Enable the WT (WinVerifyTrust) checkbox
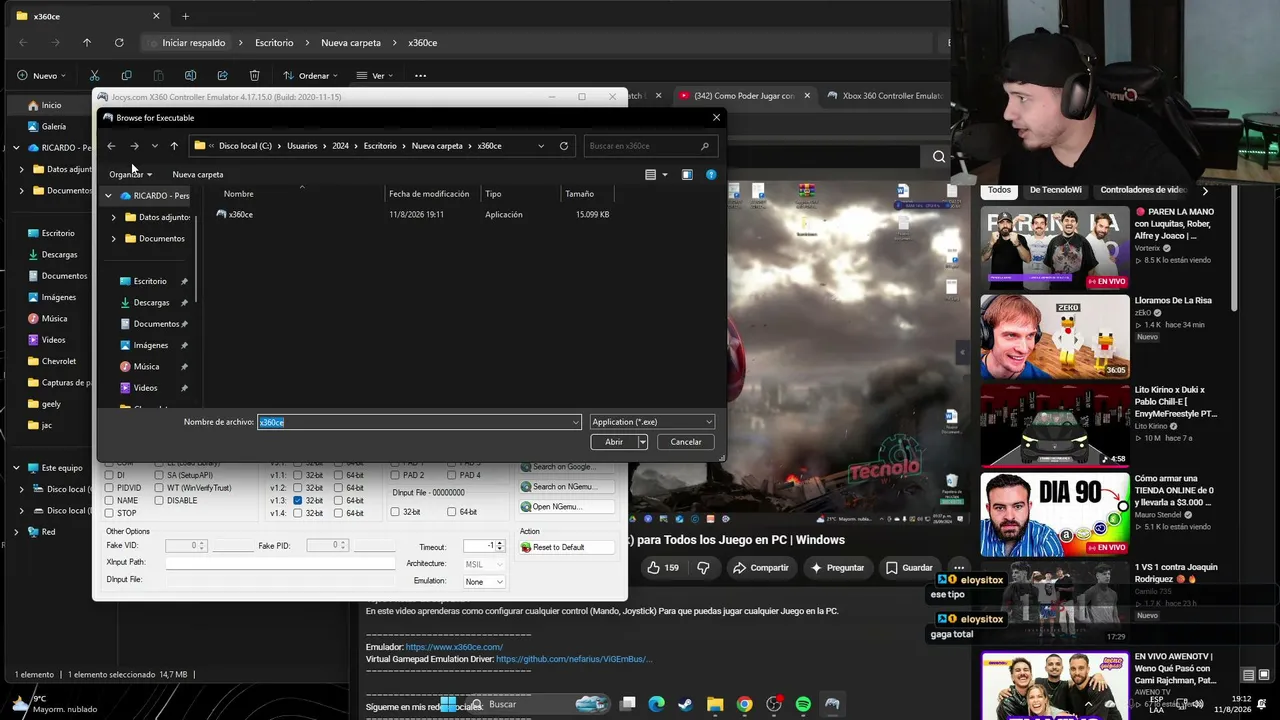This screenshot has height=720, width=1280. tap(160, 488)
